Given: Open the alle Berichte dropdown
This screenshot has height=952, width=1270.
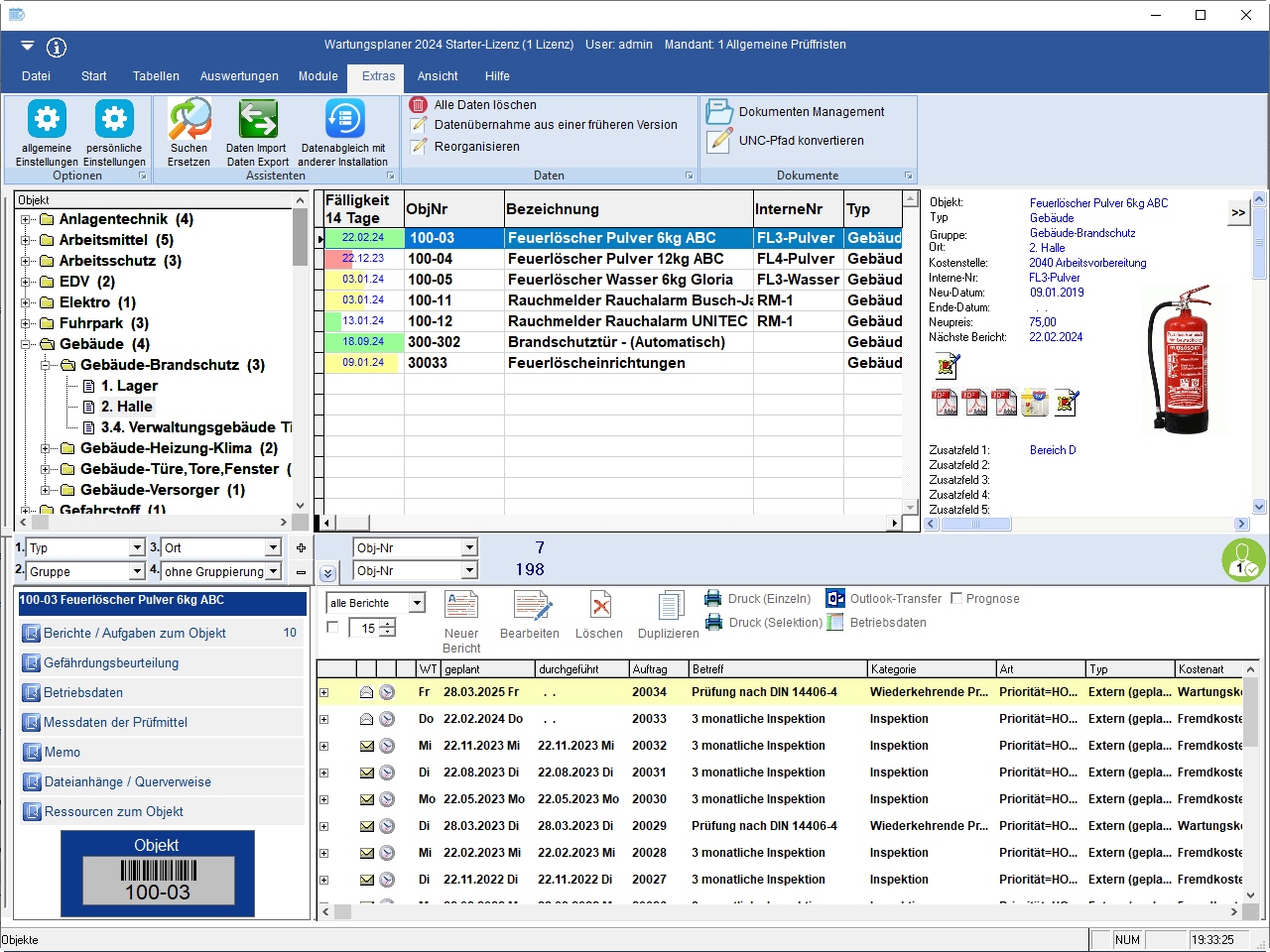Looking at the screenshot, I should pos(418,603).
